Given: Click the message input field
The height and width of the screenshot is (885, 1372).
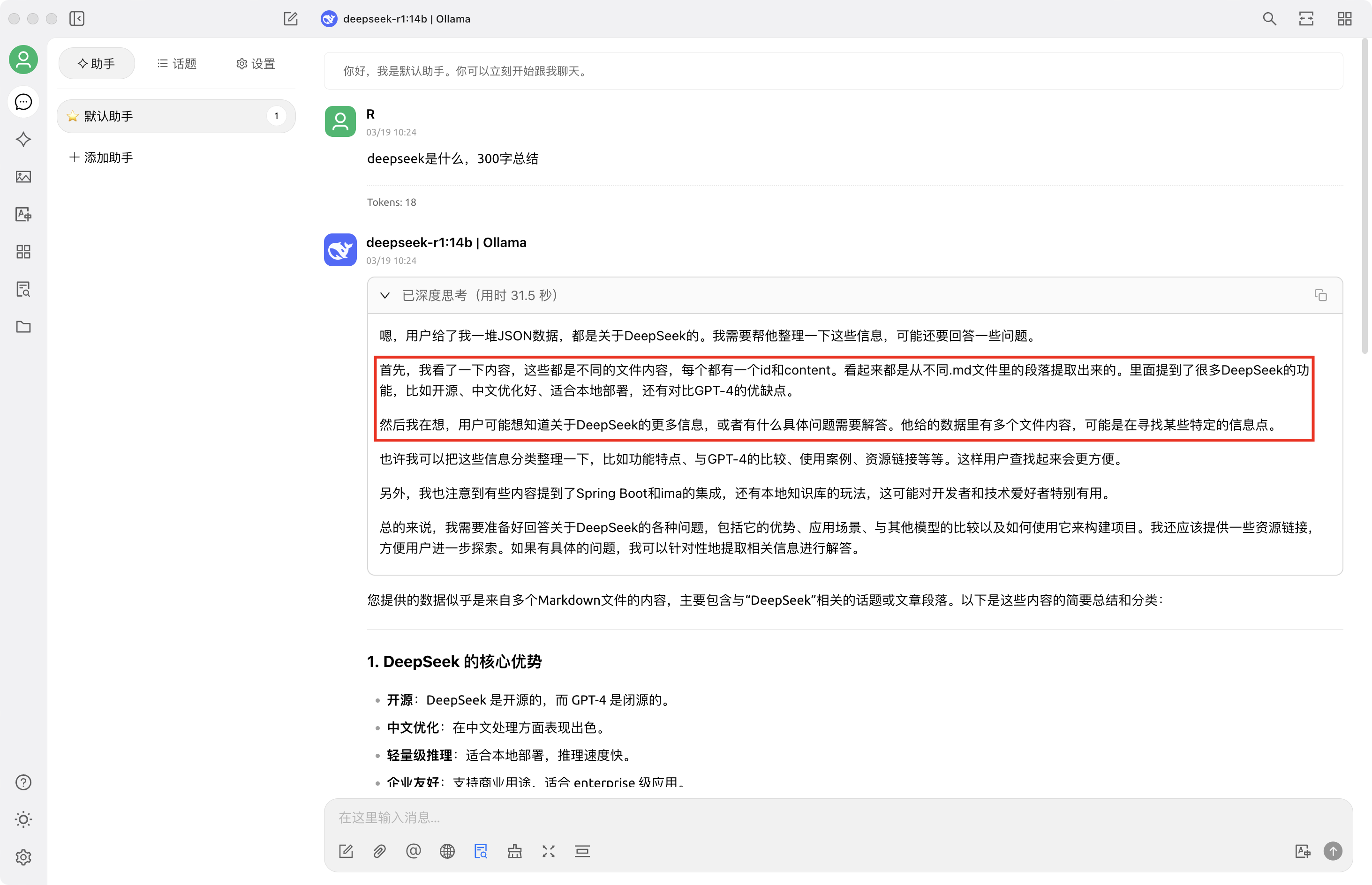Looking at the screenshot, I should [805, 817].
